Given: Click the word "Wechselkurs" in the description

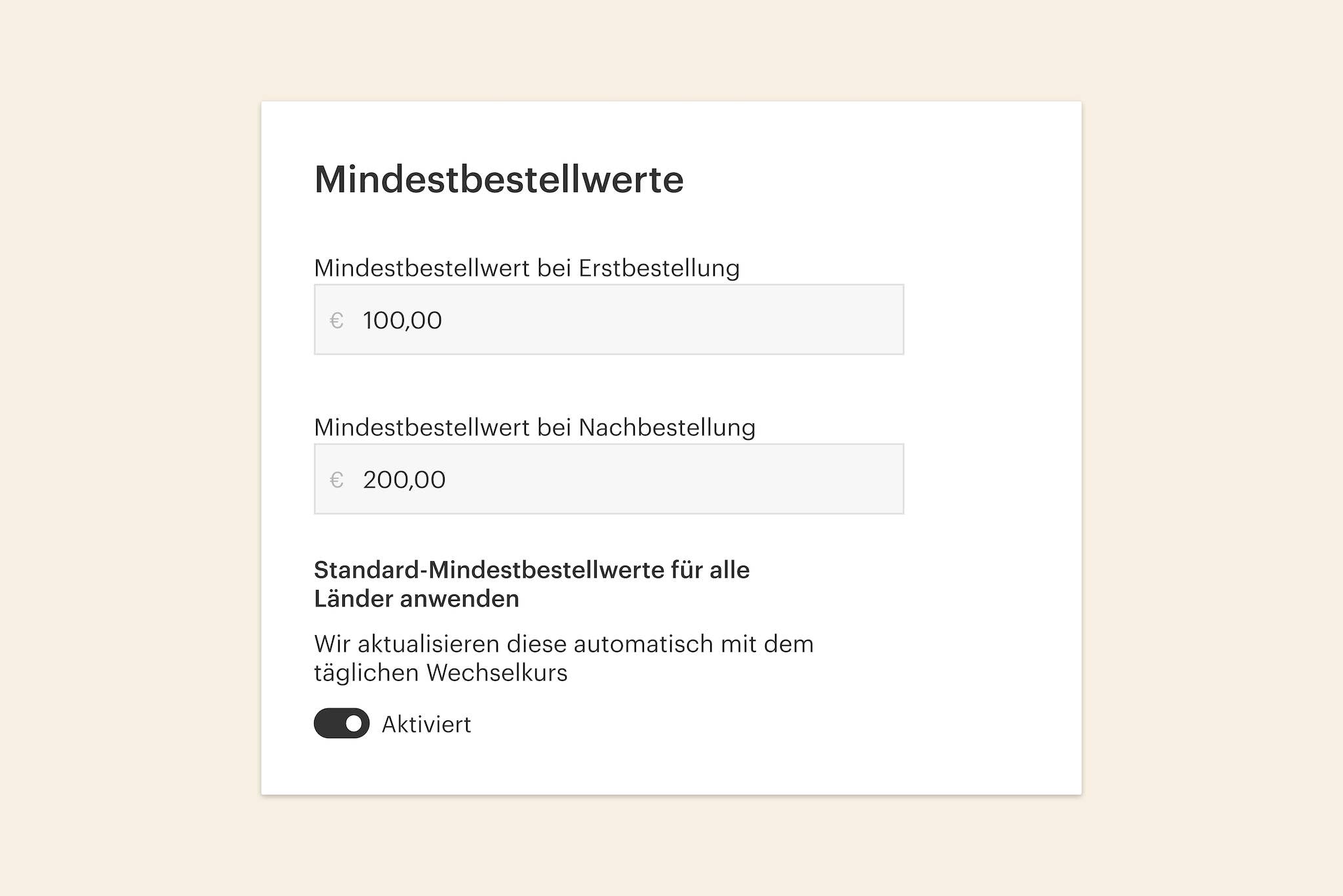Looking at the screenshot, I should click(x=496, y=673).
